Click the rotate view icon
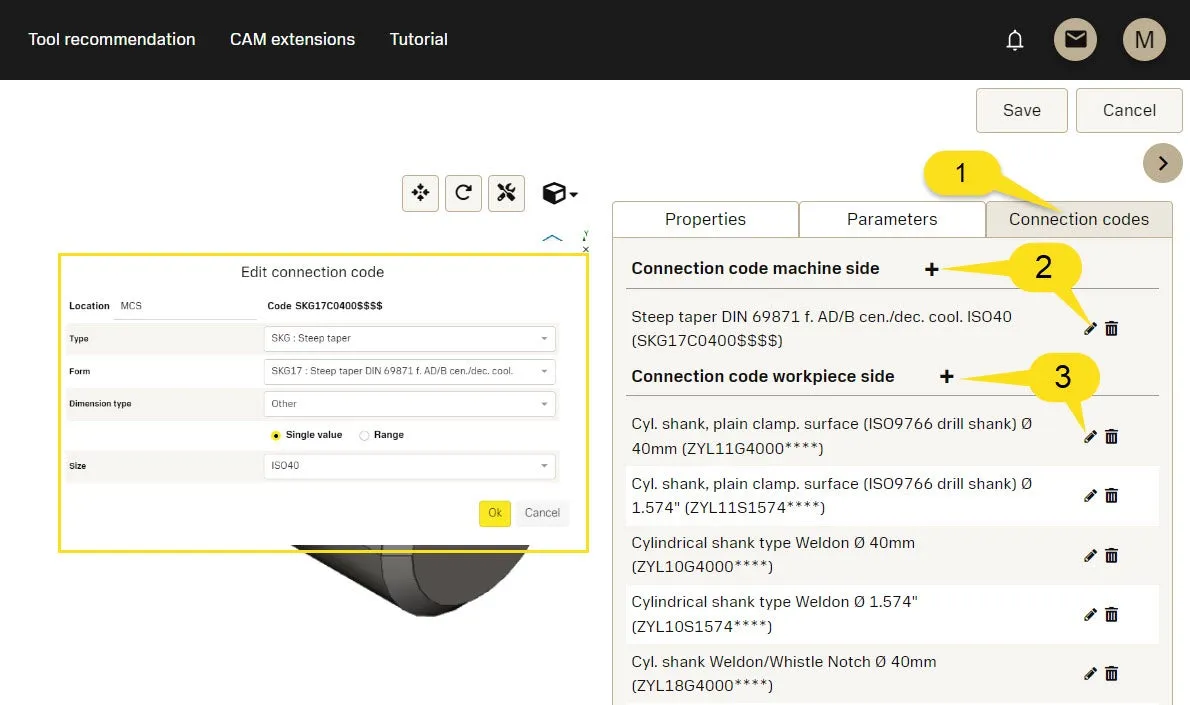 click(x=463, y=193)
